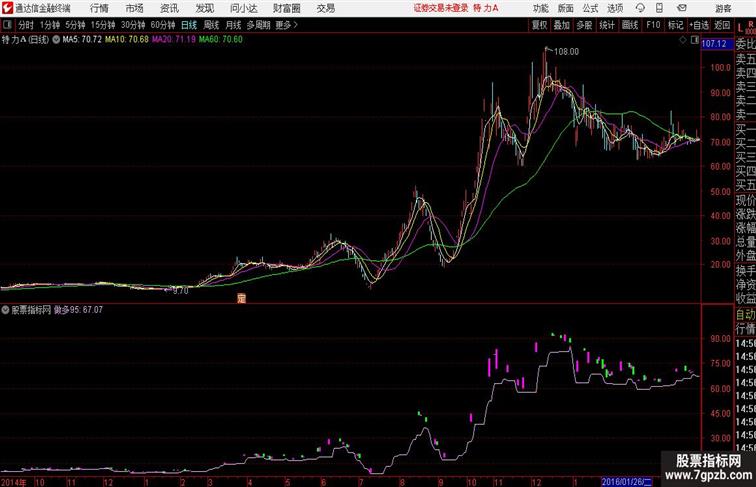Toggle the left sidebar panel icon

(x=7, y=25)
